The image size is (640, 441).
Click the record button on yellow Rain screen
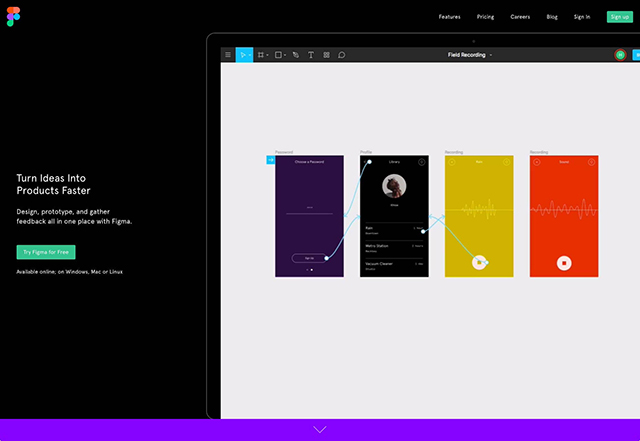479,263
